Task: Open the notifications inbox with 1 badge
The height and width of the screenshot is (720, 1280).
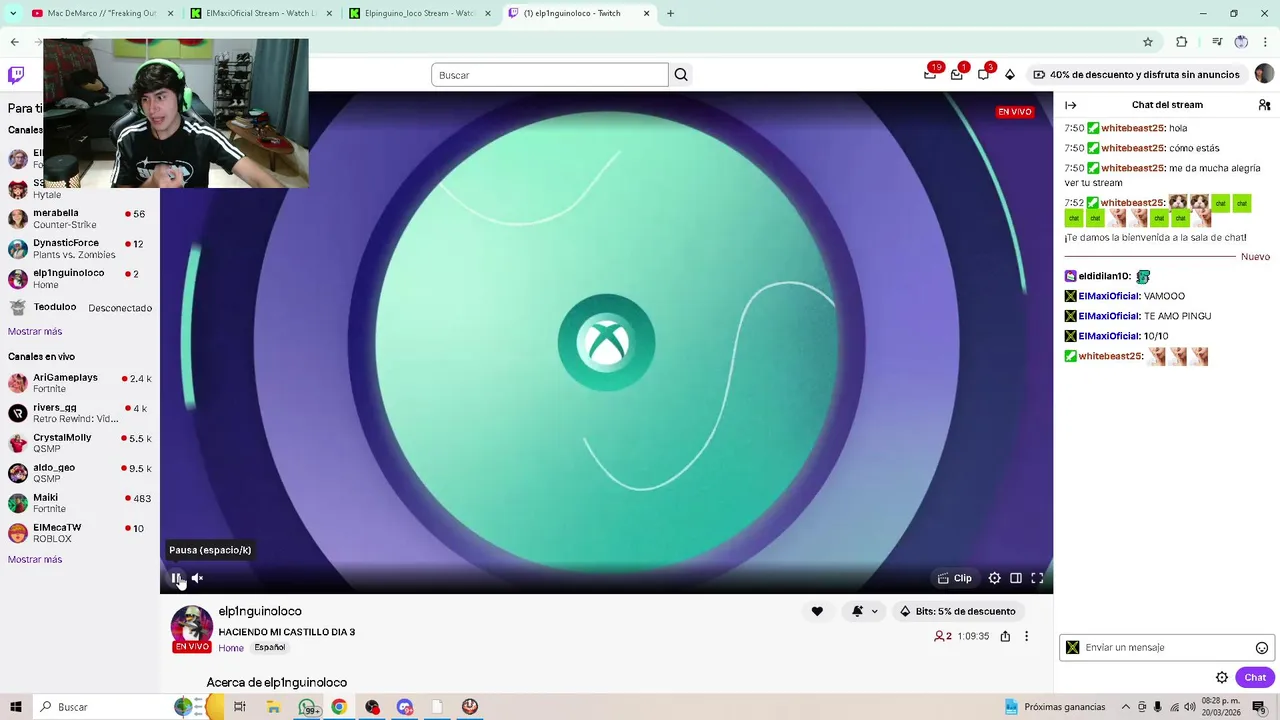Action: pyautogui.click(x=957, y=74)
